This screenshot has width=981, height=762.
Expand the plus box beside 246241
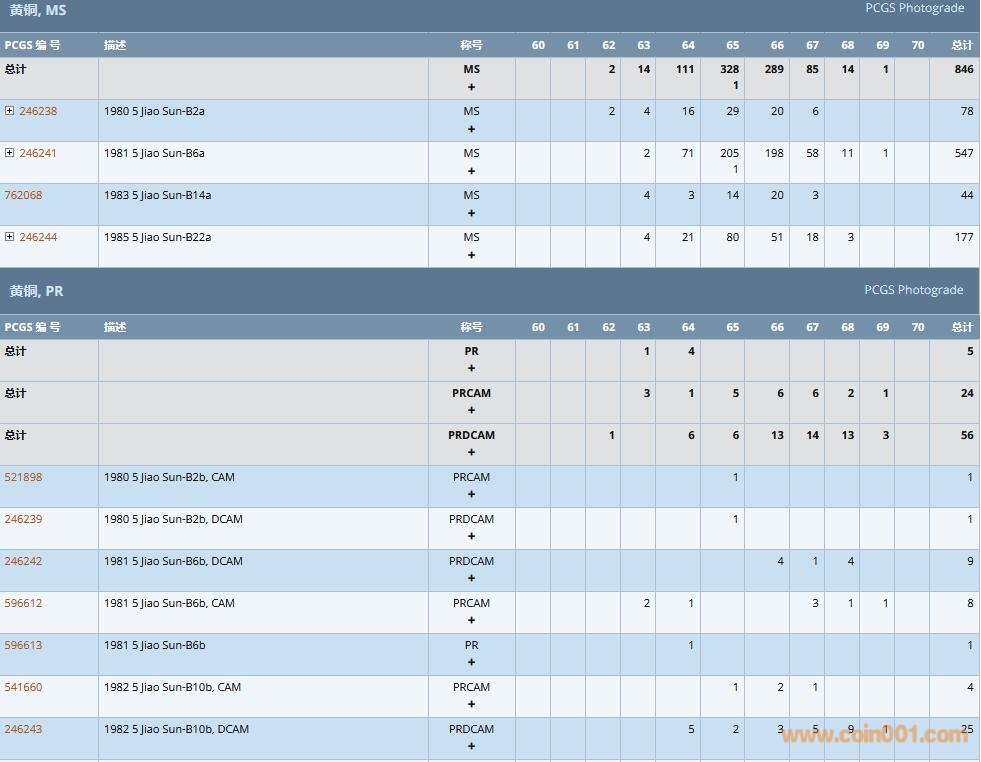click(10, 153)
